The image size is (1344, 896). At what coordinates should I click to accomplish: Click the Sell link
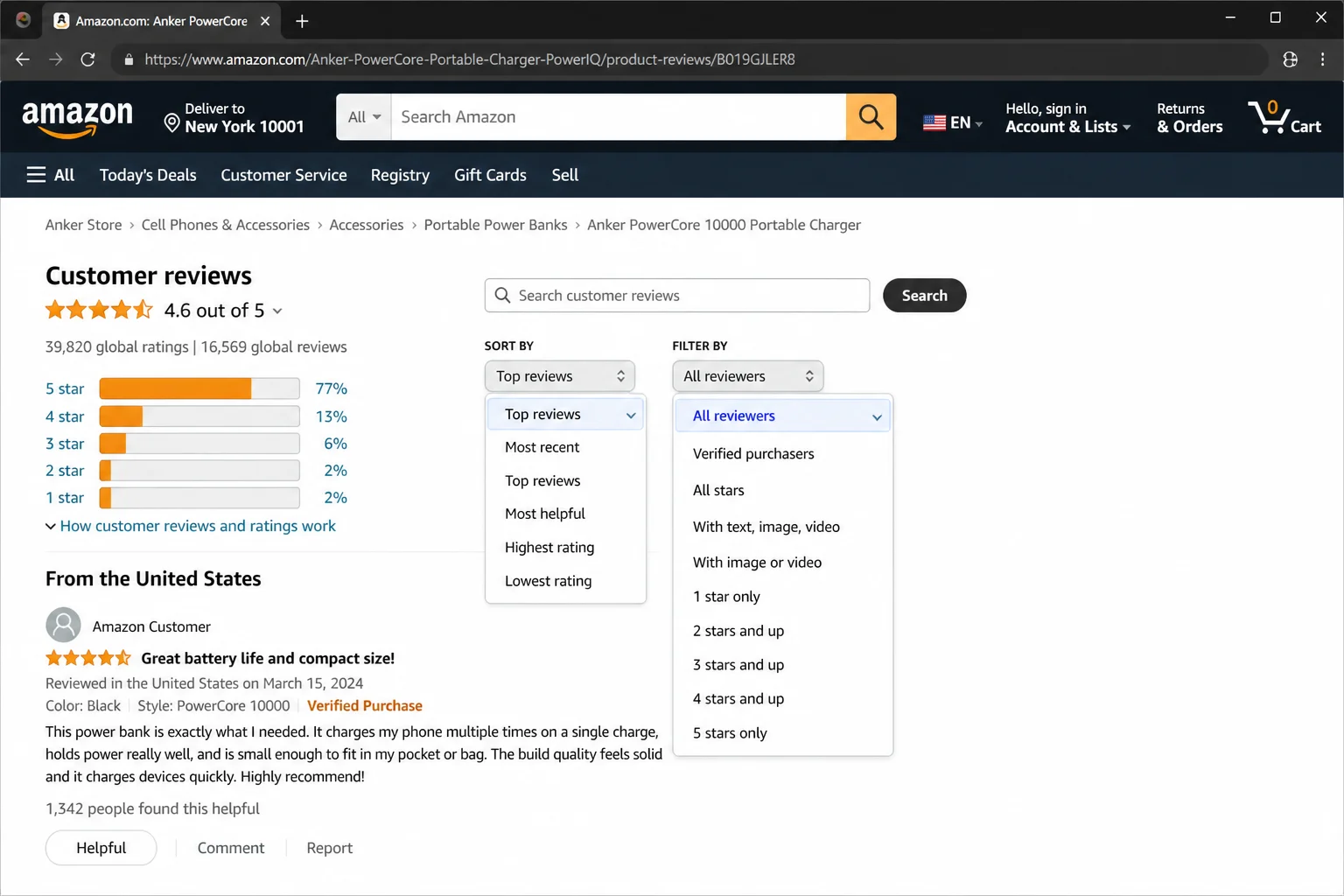pyautogui.click(x=565, y=175)
